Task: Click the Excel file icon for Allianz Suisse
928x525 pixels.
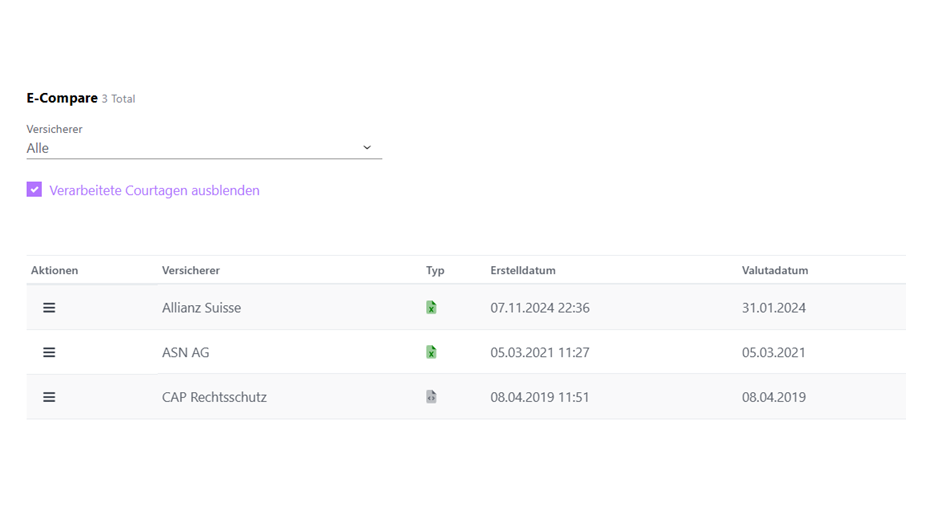Action: tap(431, 308)
